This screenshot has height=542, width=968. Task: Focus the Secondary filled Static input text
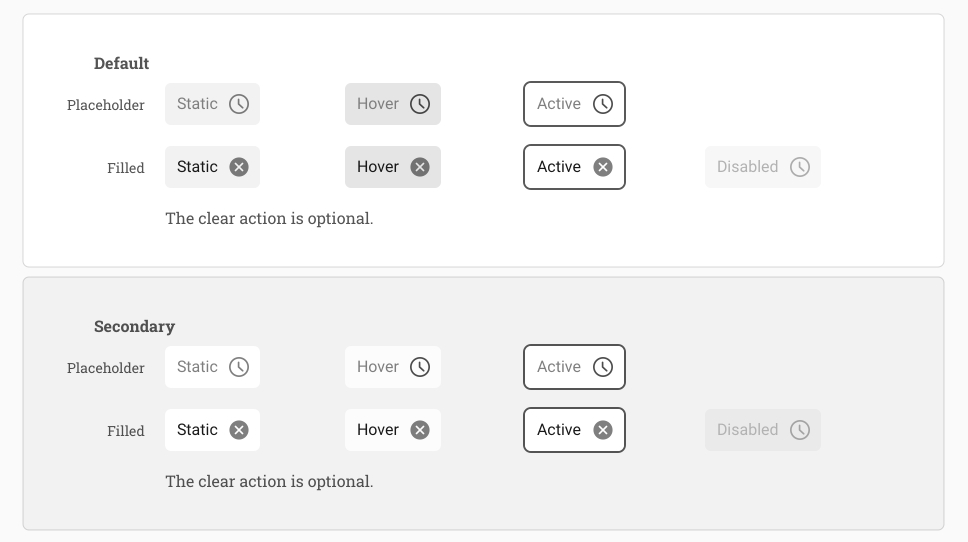[x=197, y=430]
